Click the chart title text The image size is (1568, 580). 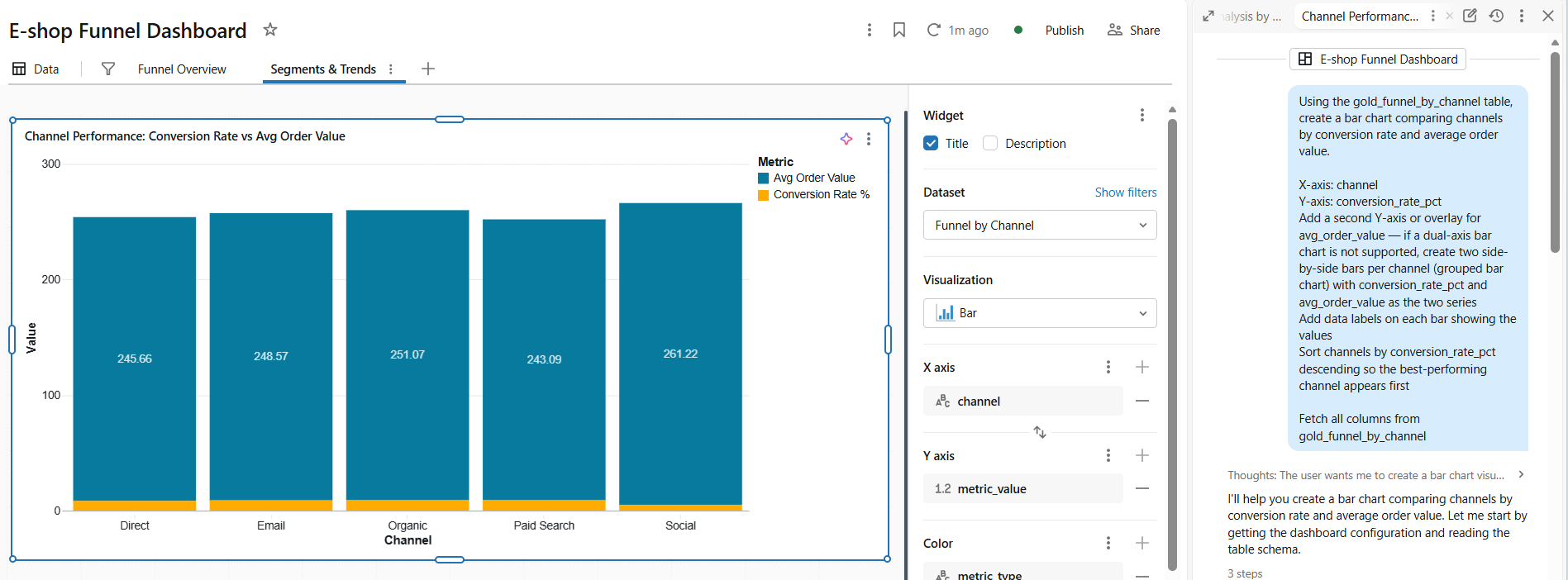(x=185, y=136)
